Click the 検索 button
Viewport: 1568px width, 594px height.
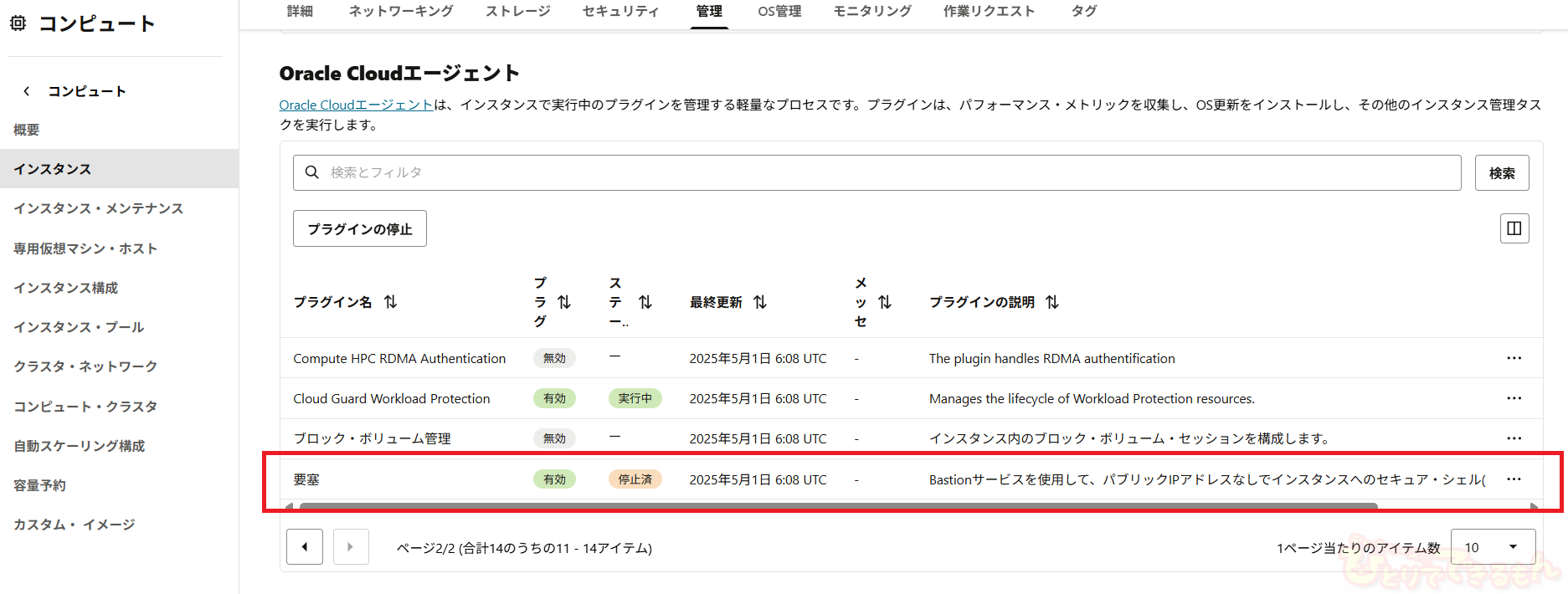click(1502, 172)
